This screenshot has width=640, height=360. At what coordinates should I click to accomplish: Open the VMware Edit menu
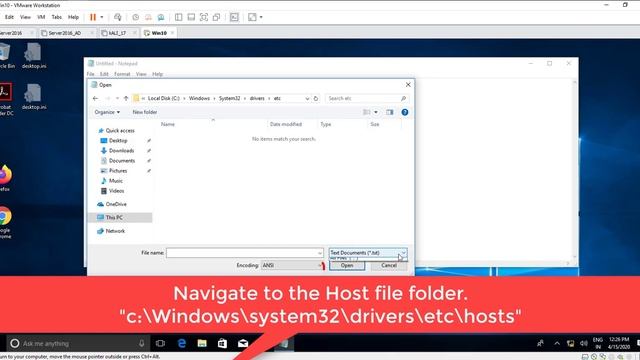[9, 17]
